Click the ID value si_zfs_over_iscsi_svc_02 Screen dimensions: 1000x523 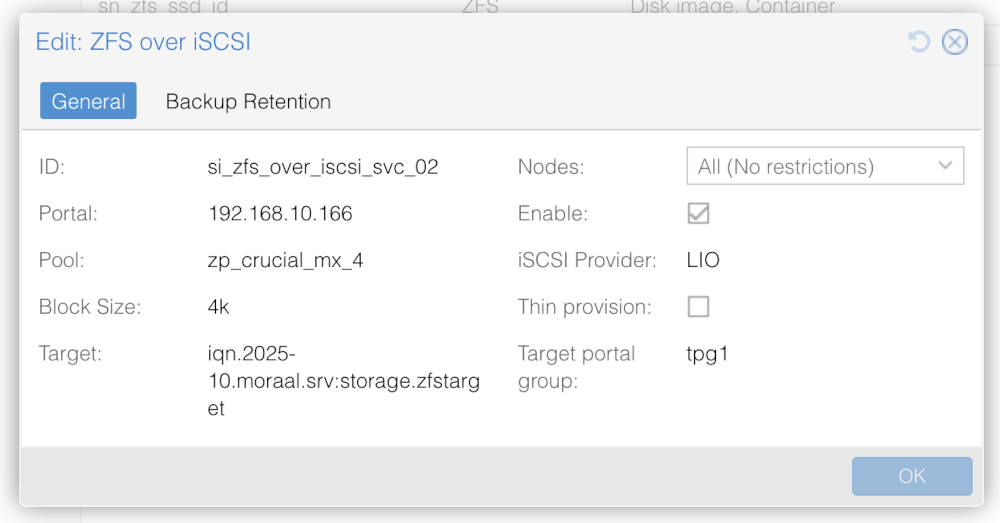tap(323, 167)
